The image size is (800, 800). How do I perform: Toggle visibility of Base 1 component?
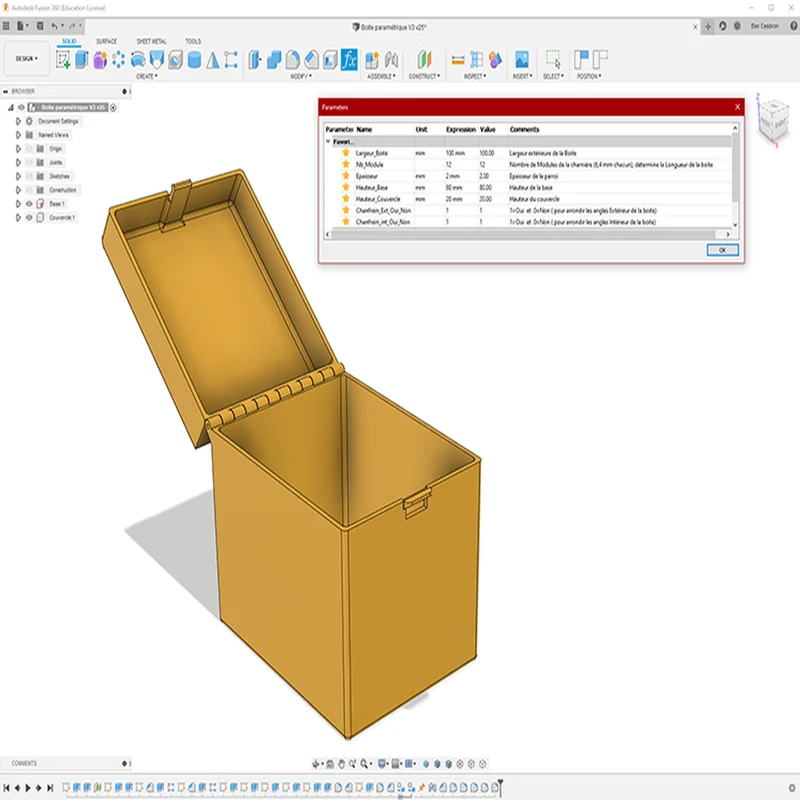coord(29,204)
